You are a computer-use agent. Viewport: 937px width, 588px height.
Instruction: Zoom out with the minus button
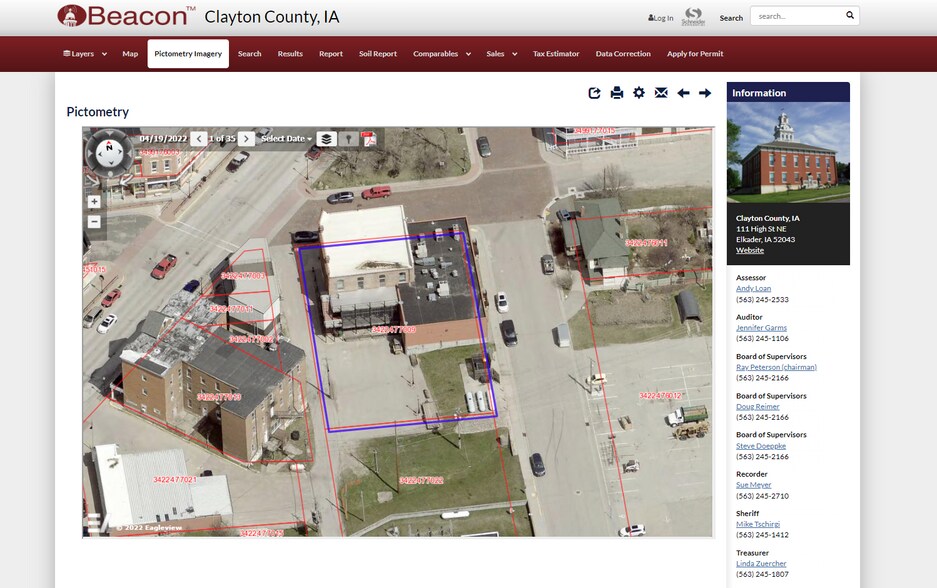coord(94,221)
